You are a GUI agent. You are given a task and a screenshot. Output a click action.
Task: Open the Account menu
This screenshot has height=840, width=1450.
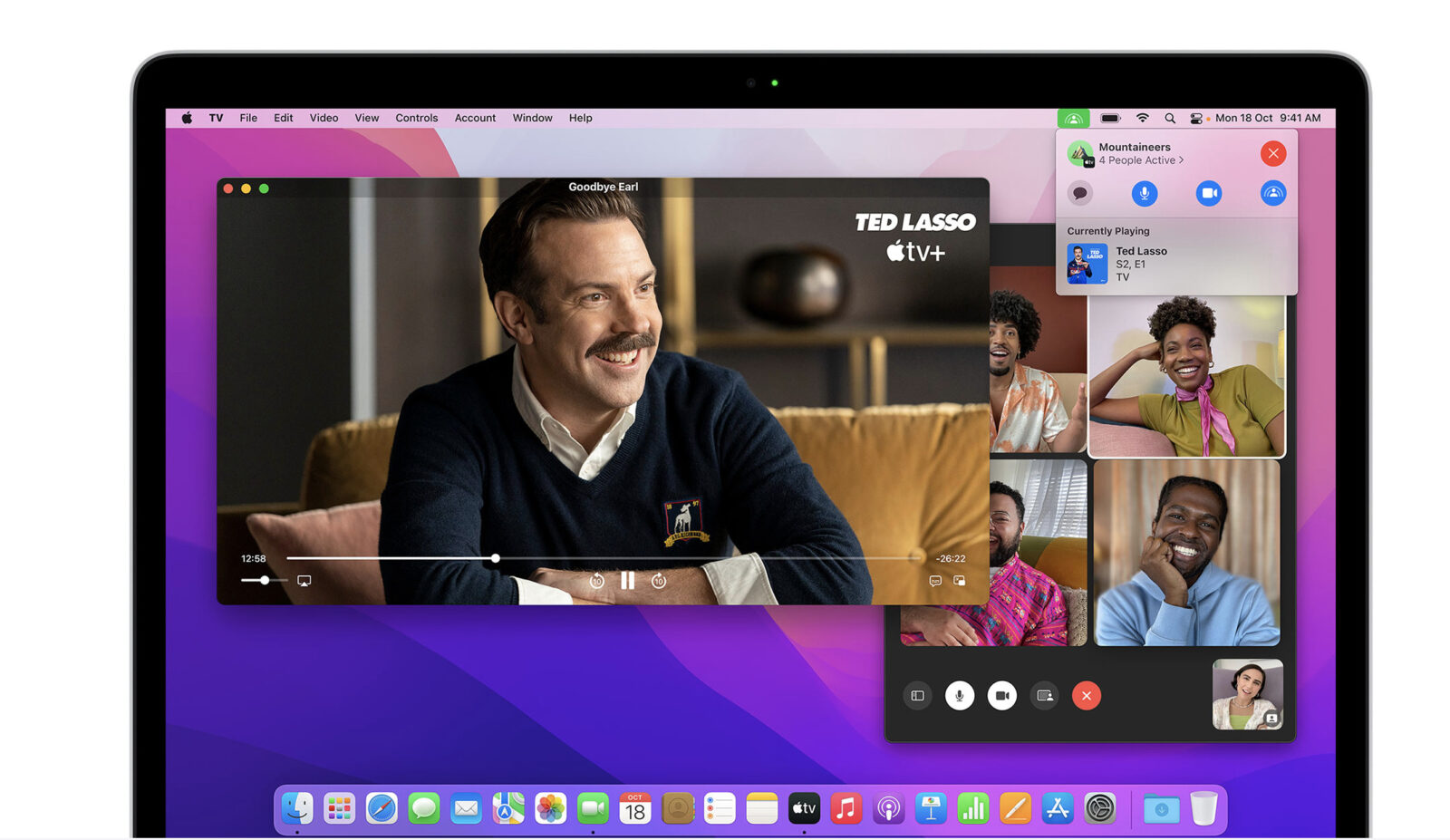(x=475, y=118)
